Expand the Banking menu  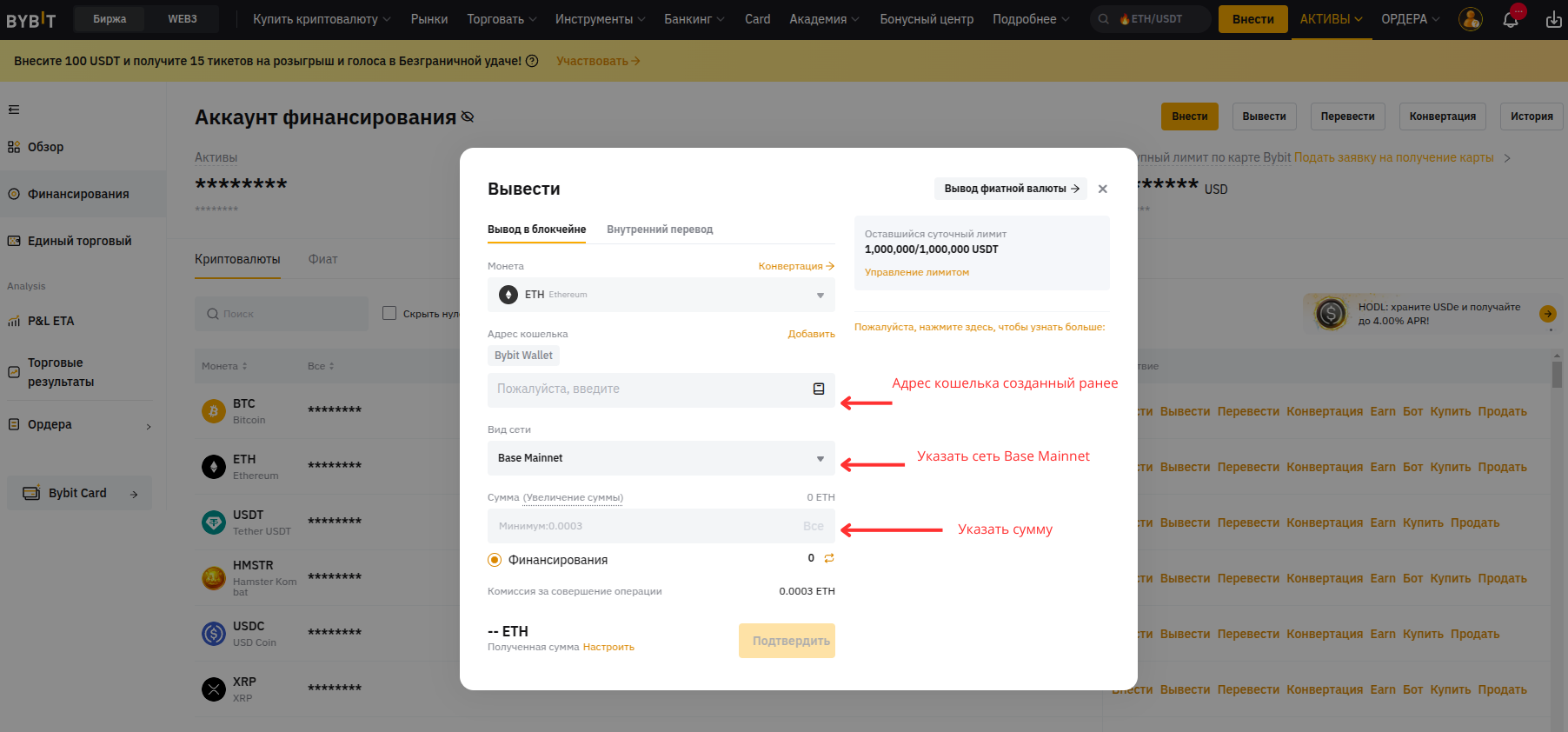click(694, 19)
